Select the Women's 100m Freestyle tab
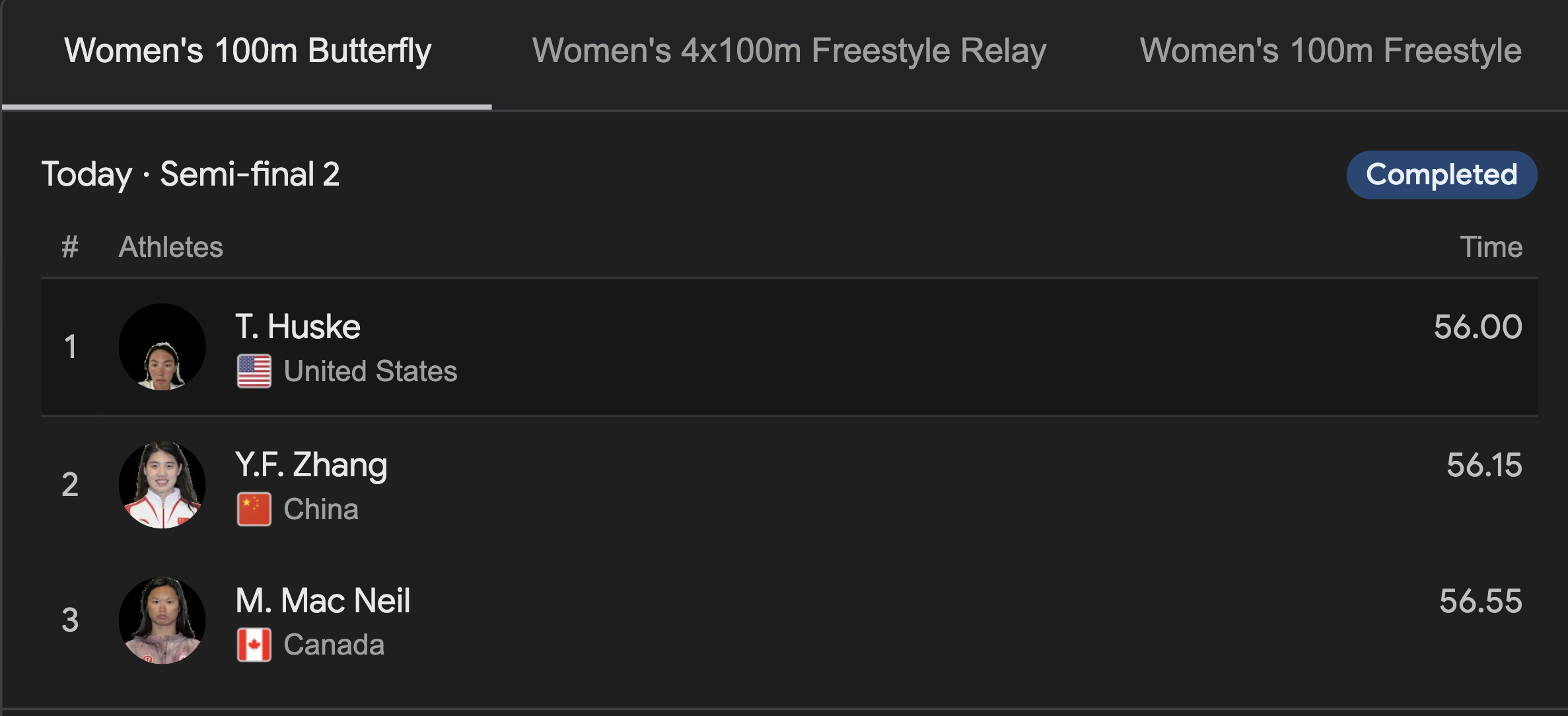Image resolution: width=1568 pixels, height=716 pixels. point(1330,51)
